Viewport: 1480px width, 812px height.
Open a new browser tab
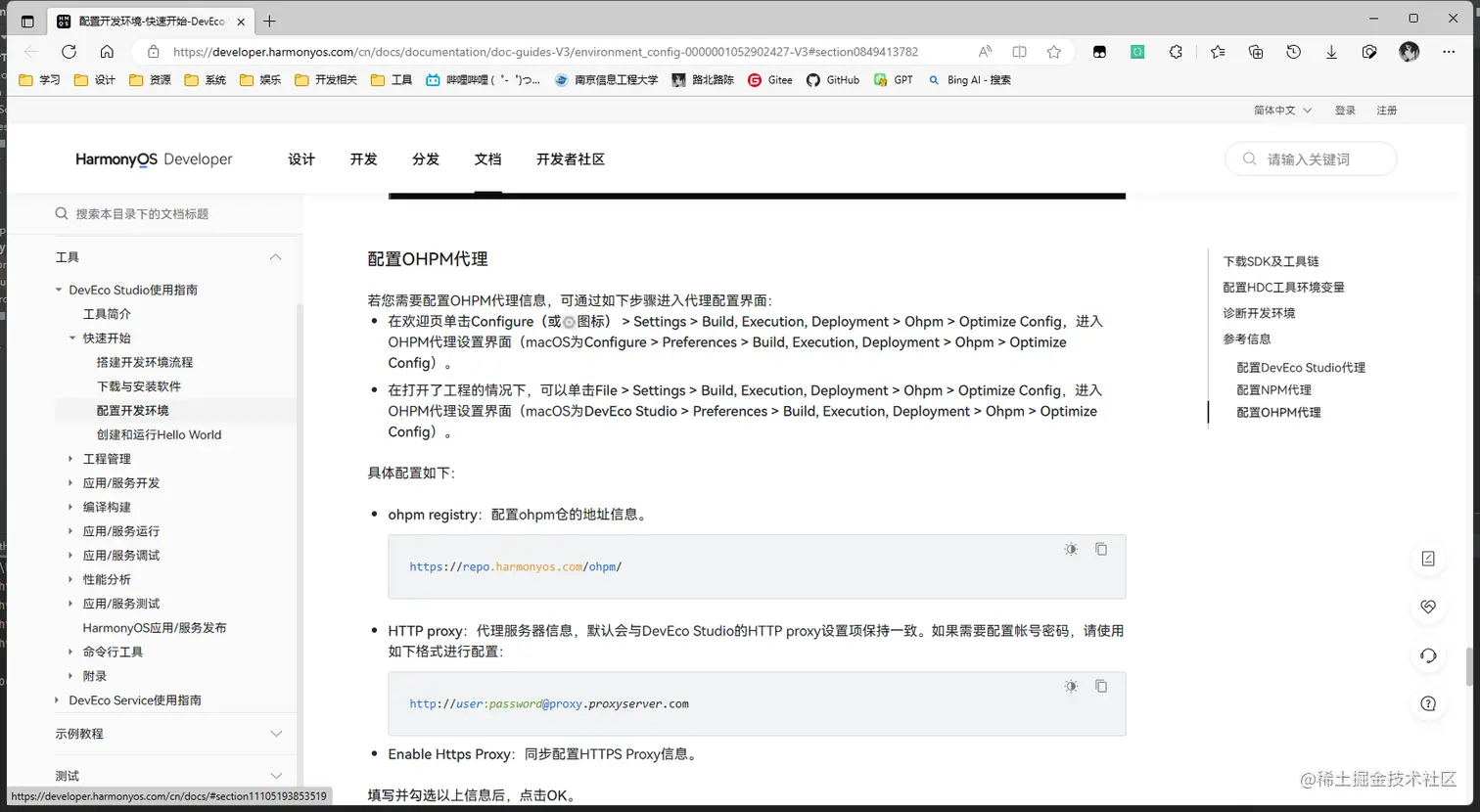click(270, 21)
